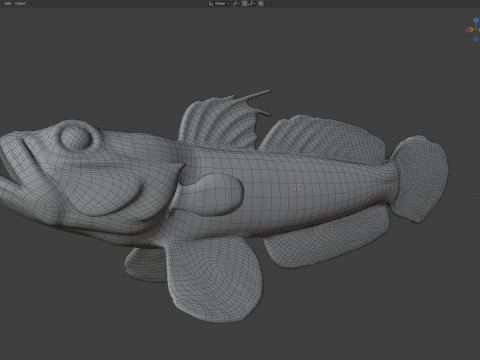Open the pivot point dropdown

pos(236,3)
